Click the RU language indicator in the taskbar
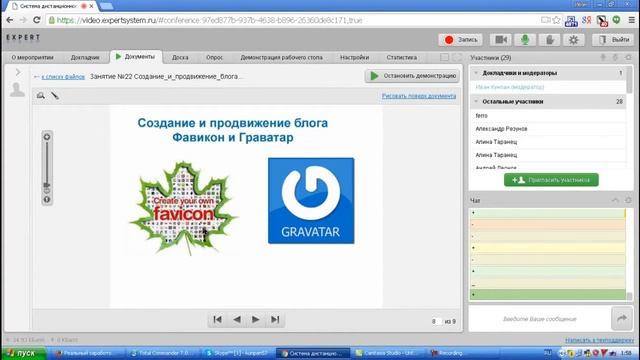640x360 pixels. [548, 352]
